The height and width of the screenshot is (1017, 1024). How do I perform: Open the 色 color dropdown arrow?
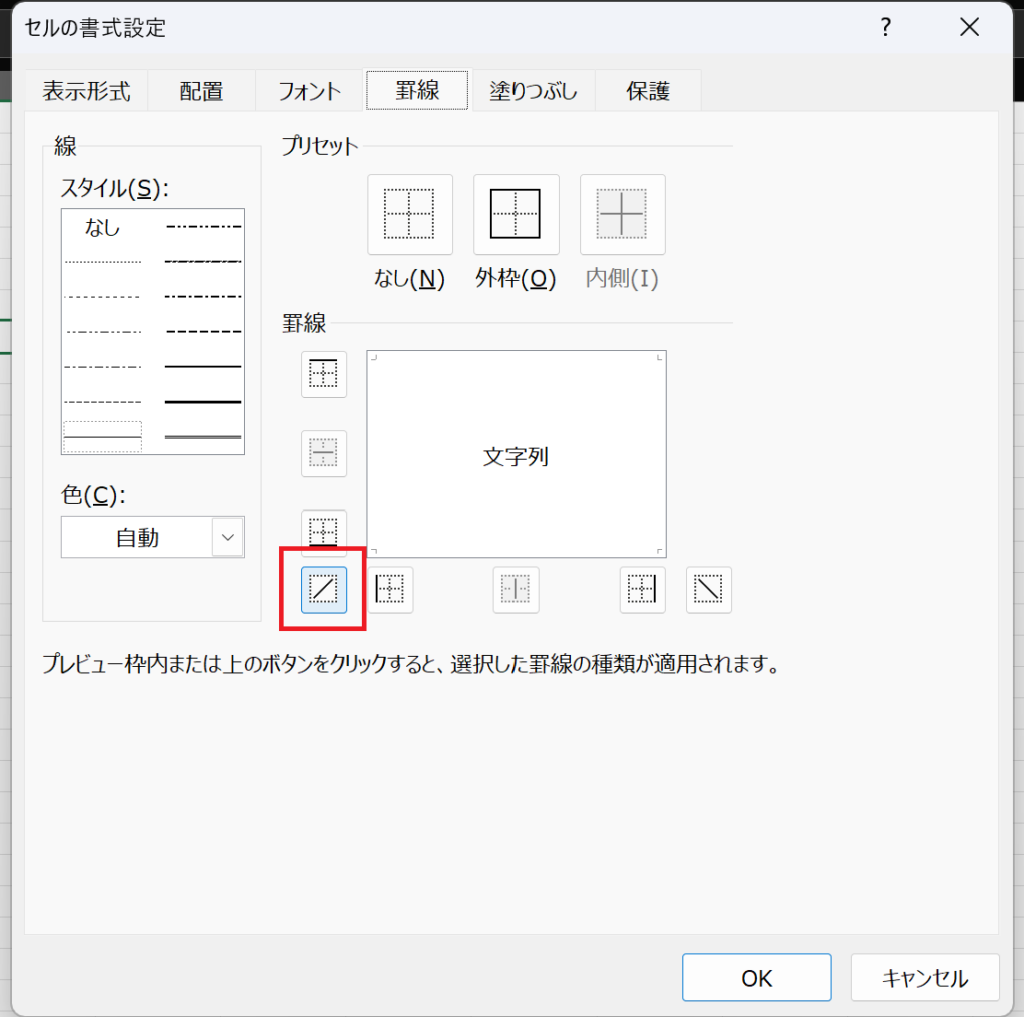tap(228, 538)
